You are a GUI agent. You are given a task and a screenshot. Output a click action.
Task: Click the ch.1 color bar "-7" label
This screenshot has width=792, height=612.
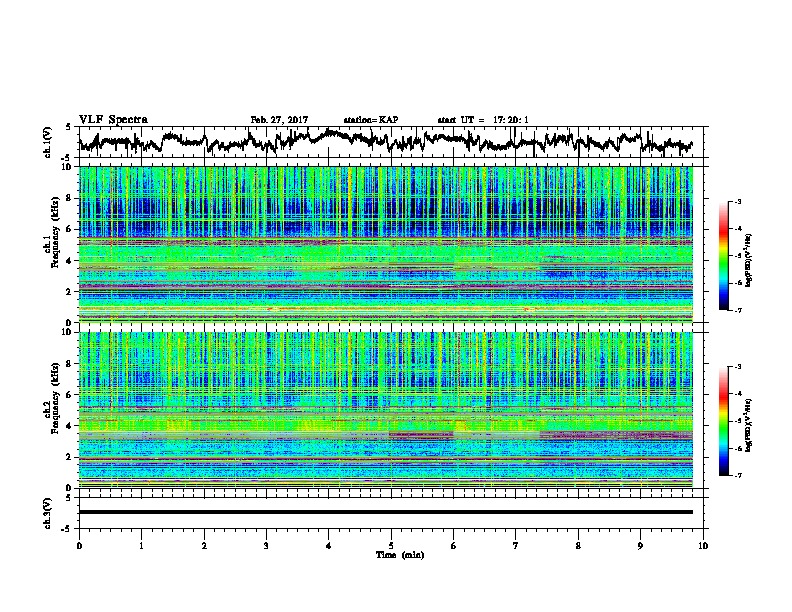(737, 310)
